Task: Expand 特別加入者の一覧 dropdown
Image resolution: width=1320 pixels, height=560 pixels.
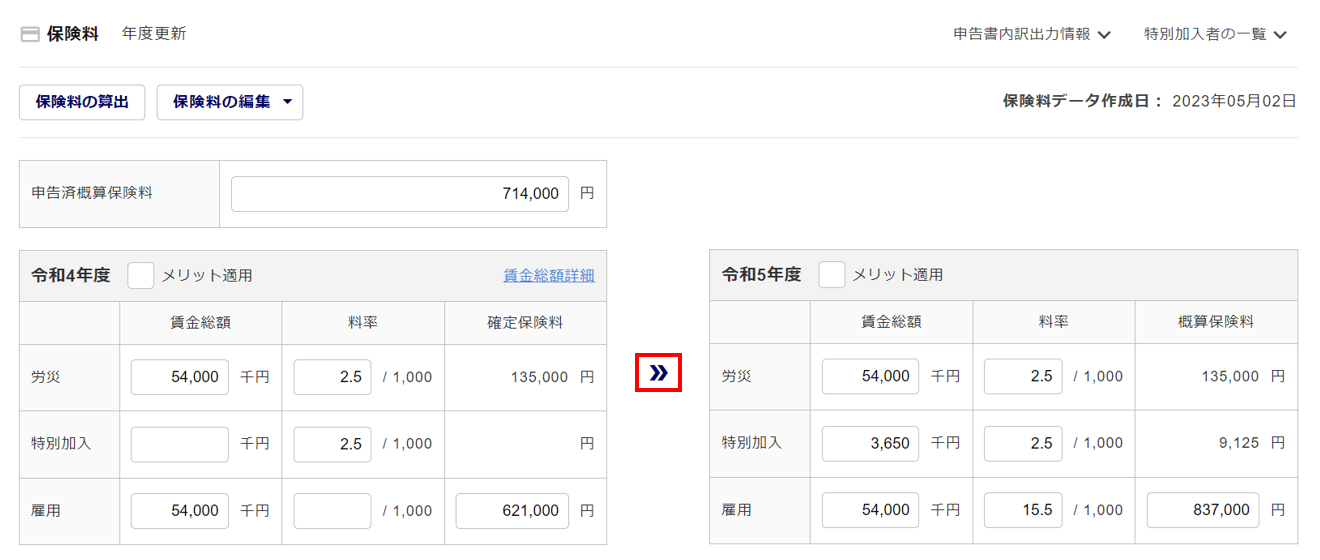Action: coord(1215,34)
